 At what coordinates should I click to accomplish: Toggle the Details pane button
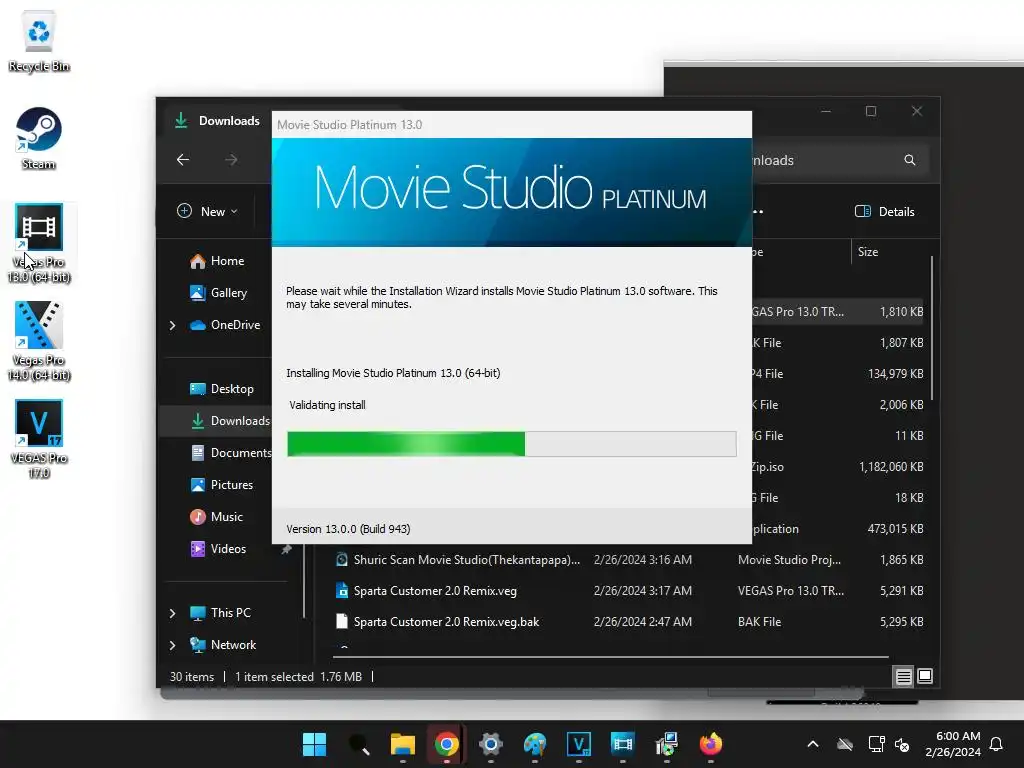[x=885, y=211]
